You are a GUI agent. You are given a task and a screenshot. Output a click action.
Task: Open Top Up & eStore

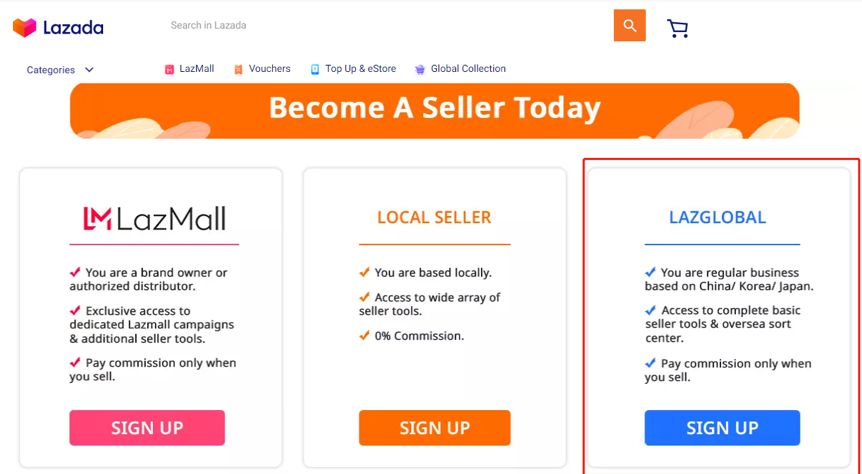(360, 69)
